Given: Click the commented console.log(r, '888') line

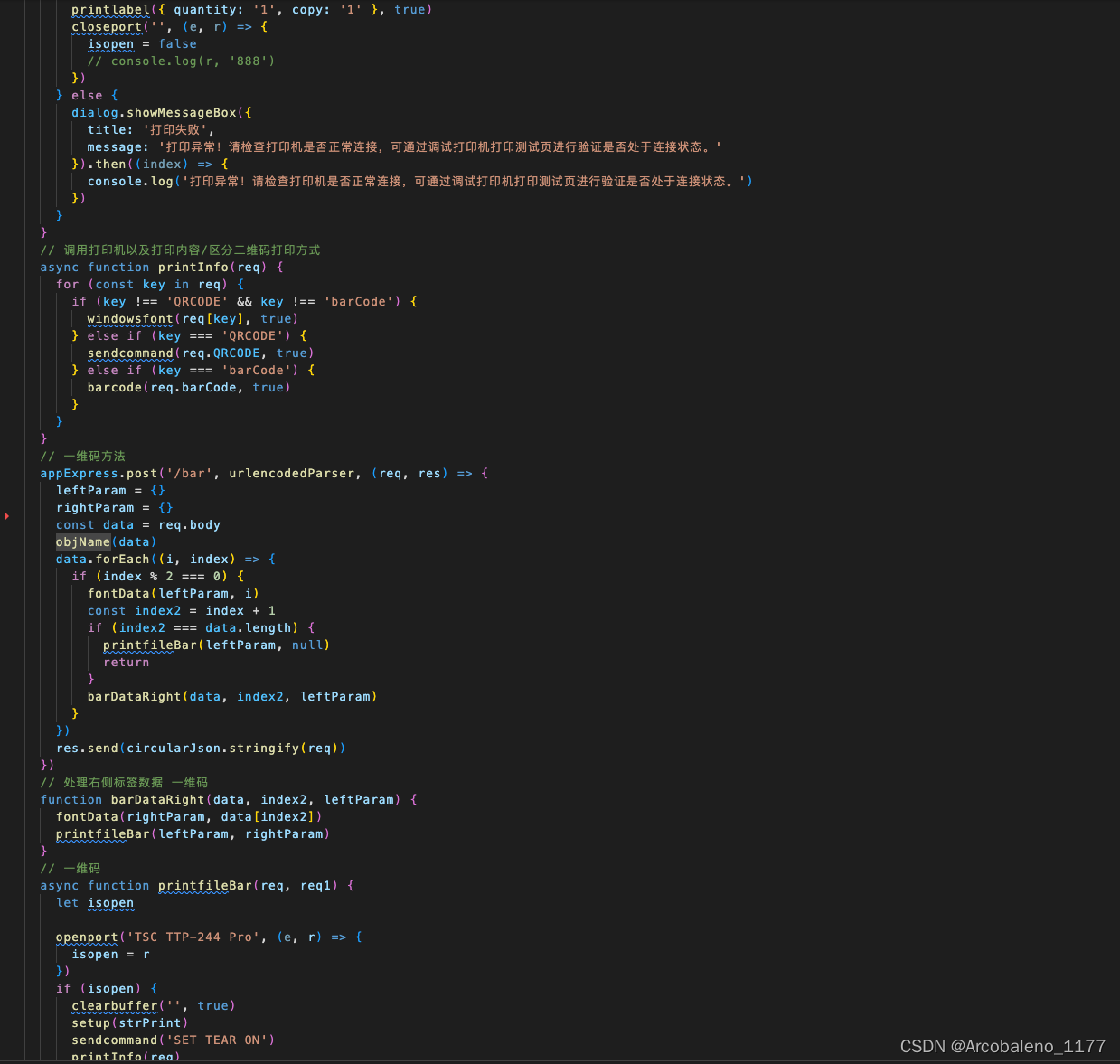Looking at the screenshot, I should [x=181, y=61].
